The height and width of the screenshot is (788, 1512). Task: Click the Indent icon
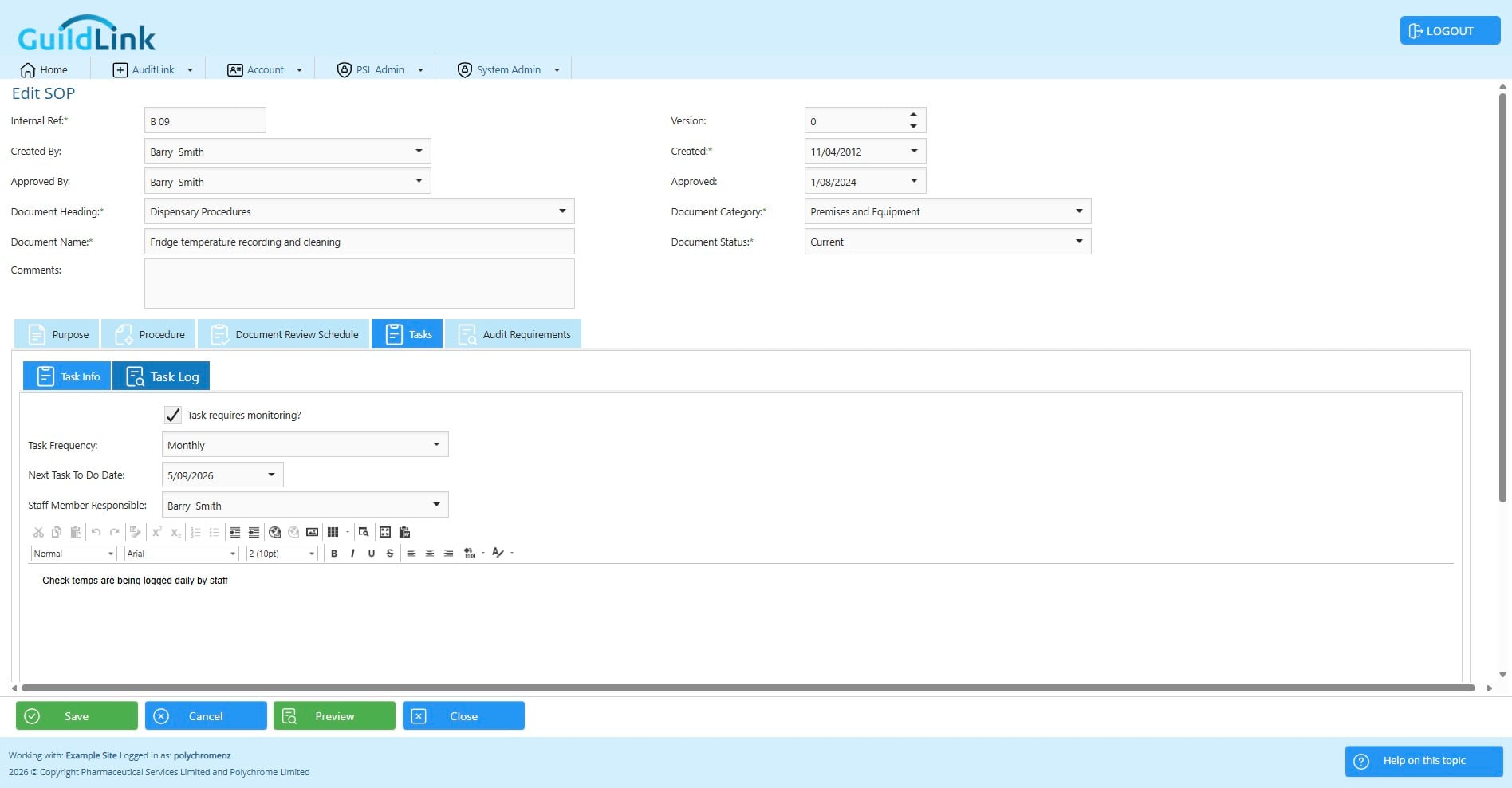coord(234,532)
